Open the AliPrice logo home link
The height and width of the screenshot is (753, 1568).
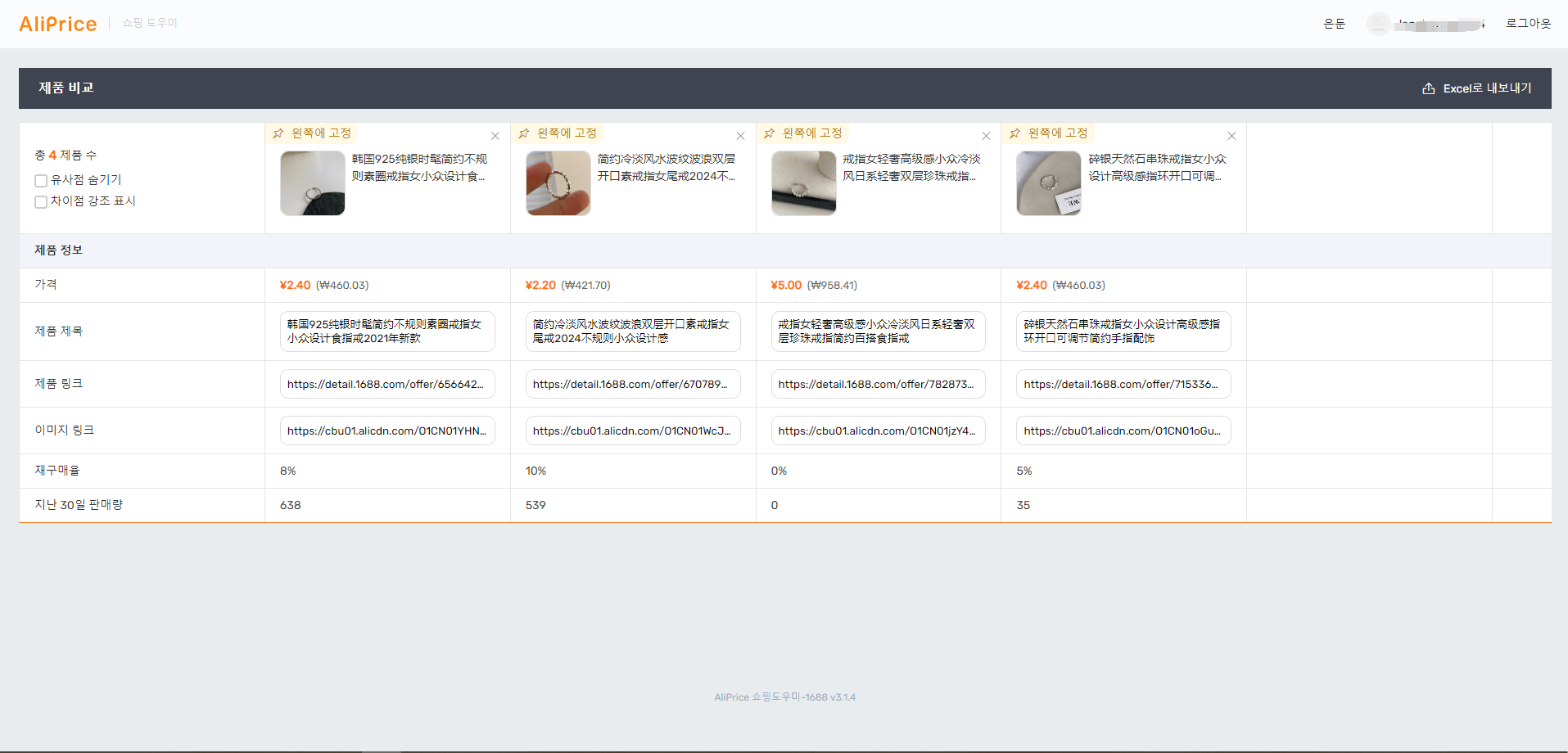(x=58, y=24)
